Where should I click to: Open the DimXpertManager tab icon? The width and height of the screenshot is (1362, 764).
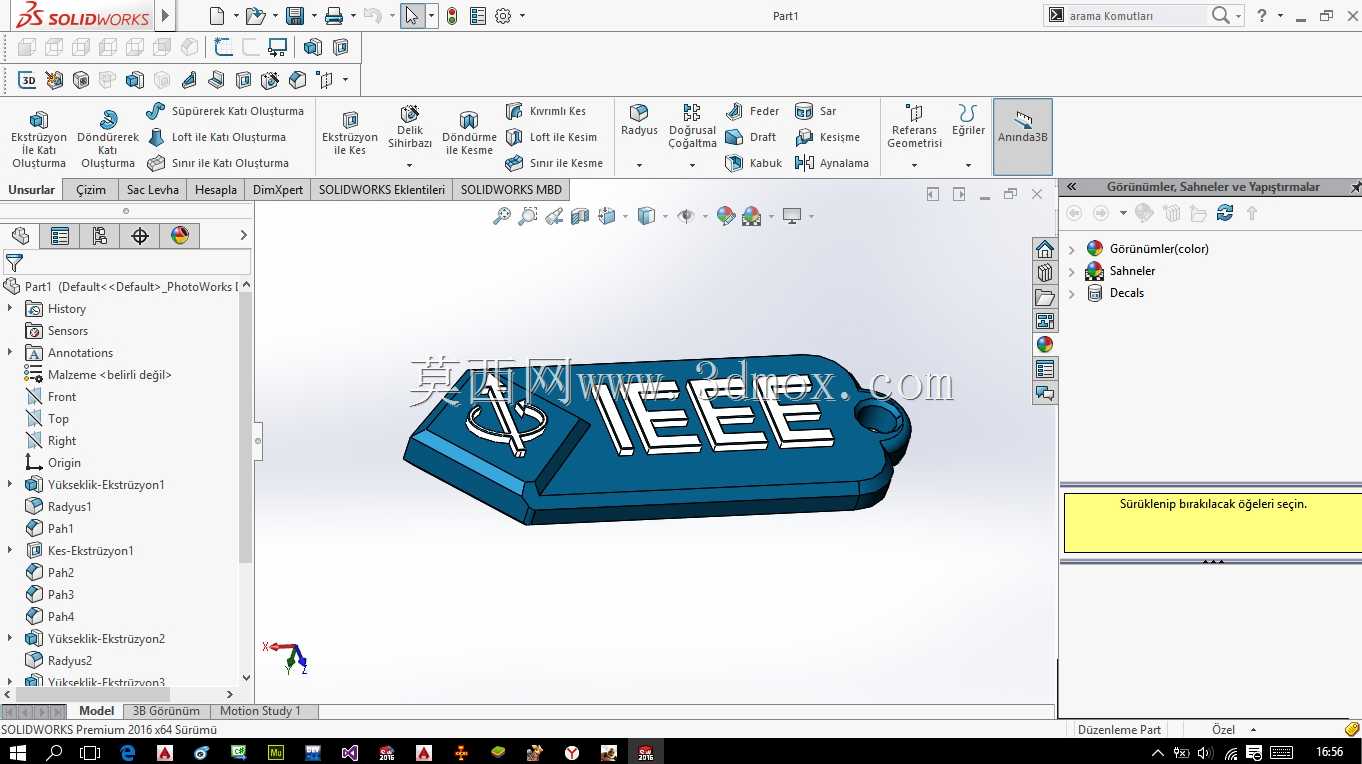coord(140,236)
